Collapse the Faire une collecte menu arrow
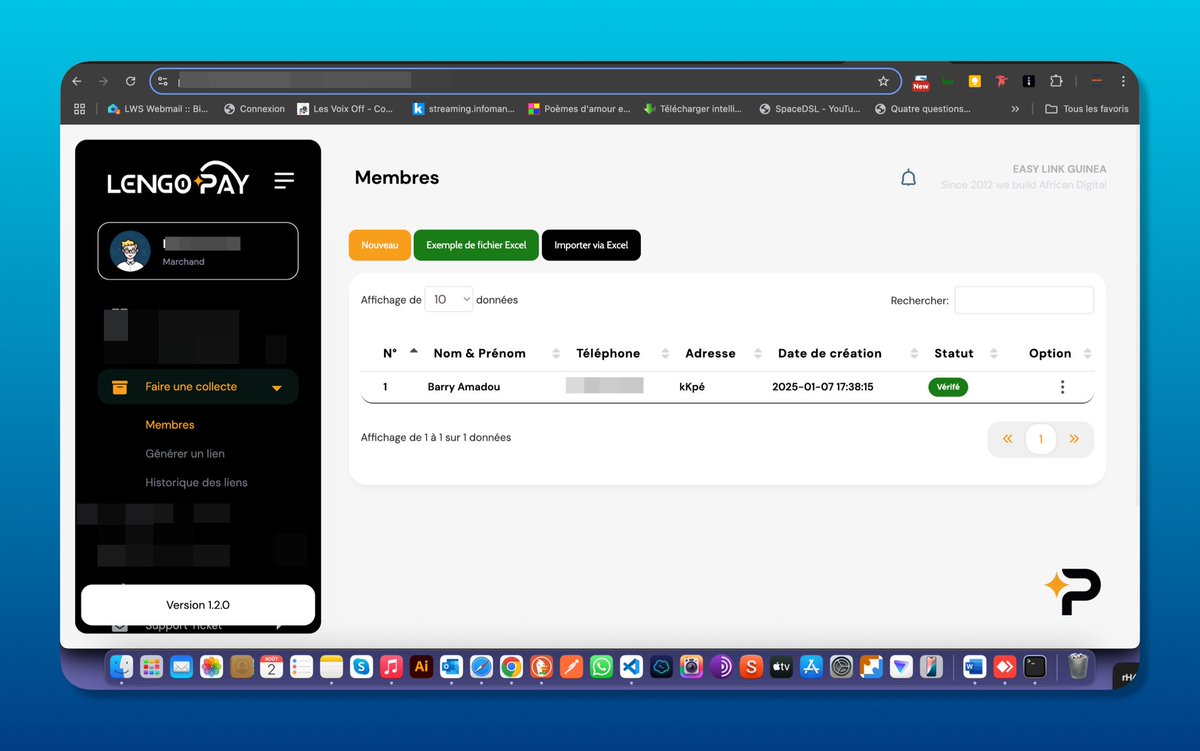This screenshot has width=1200, height=751. tap(277, 388)
